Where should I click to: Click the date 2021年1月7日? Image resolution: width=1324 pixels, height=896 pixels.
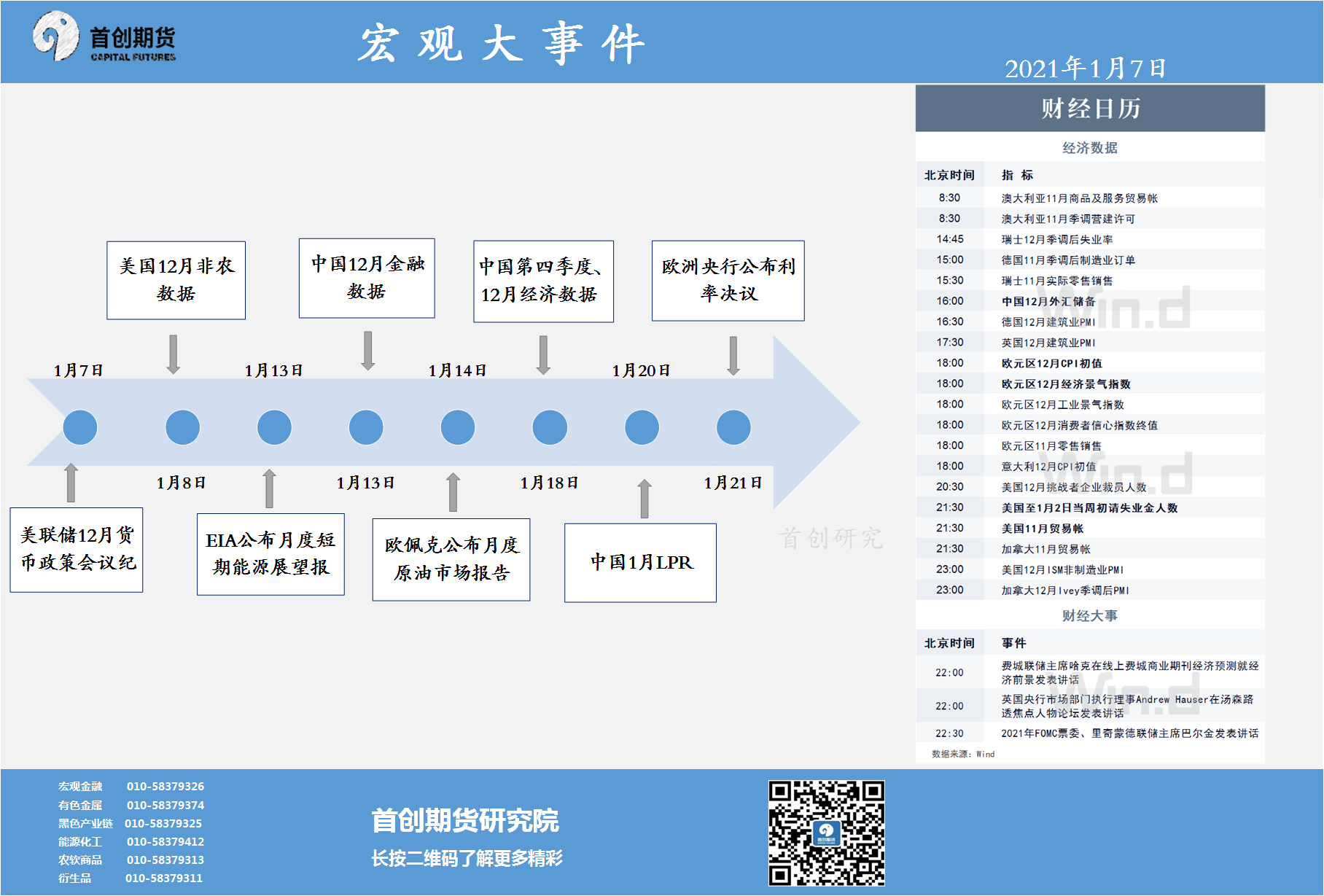pyautogui.click(x=1085, y=69)
